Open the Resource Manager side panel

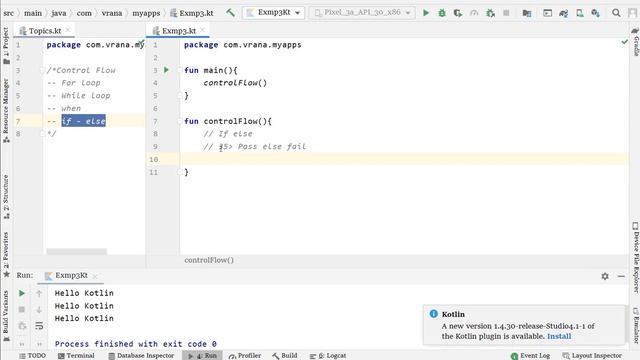tap(6, 110)
